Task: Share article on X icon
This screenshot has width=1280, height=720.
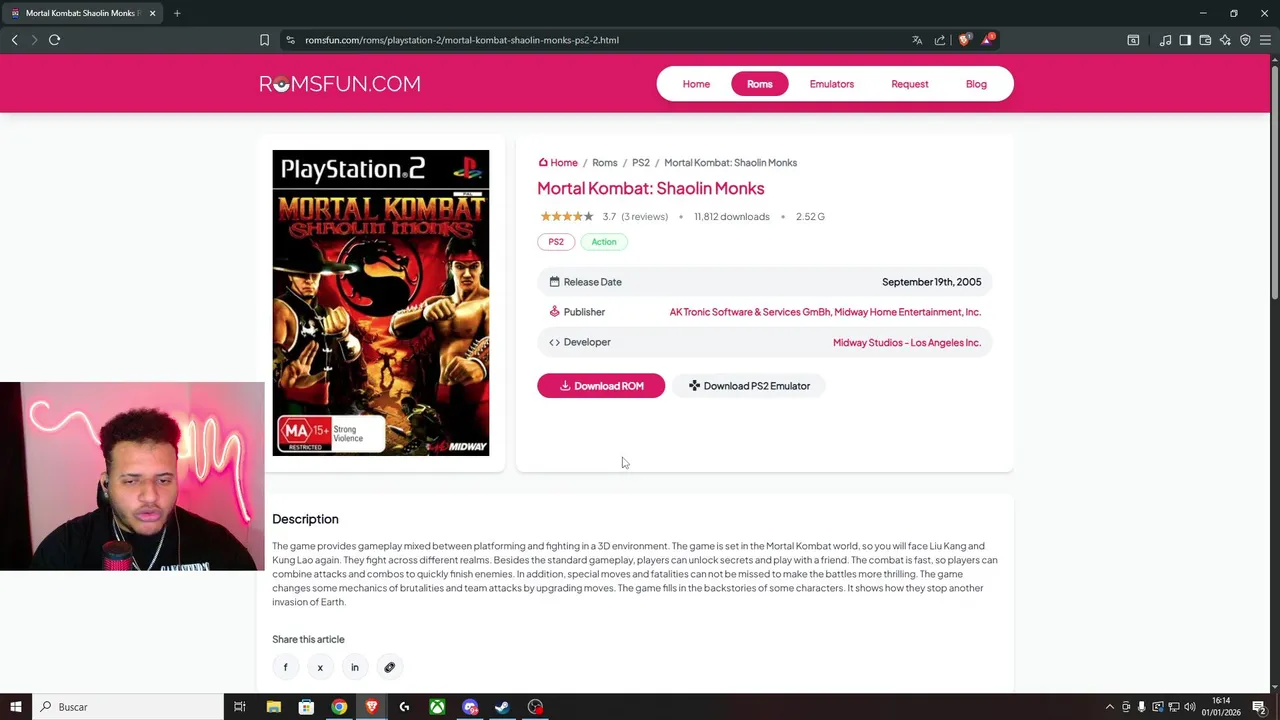Action: (320, 667)
